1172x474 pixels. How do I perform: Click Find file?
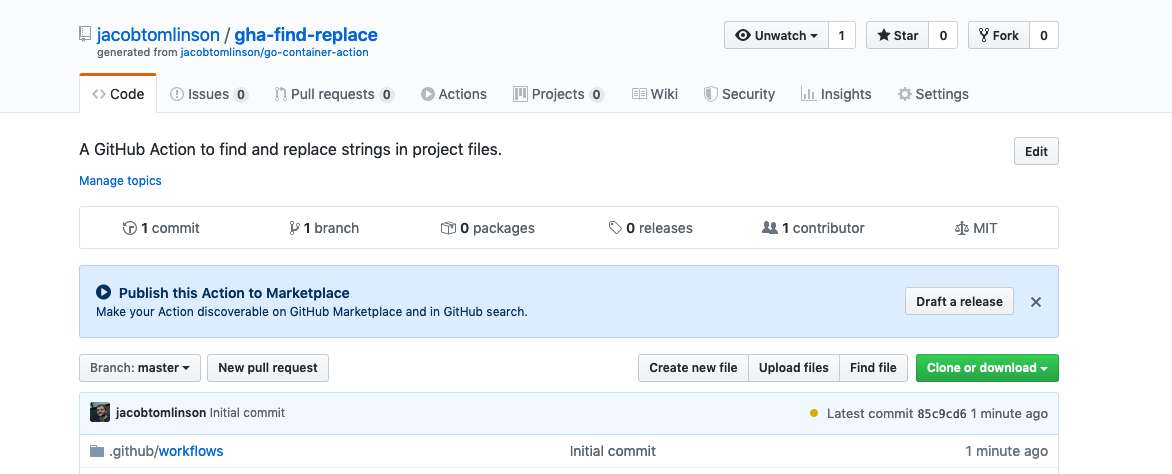873,368
